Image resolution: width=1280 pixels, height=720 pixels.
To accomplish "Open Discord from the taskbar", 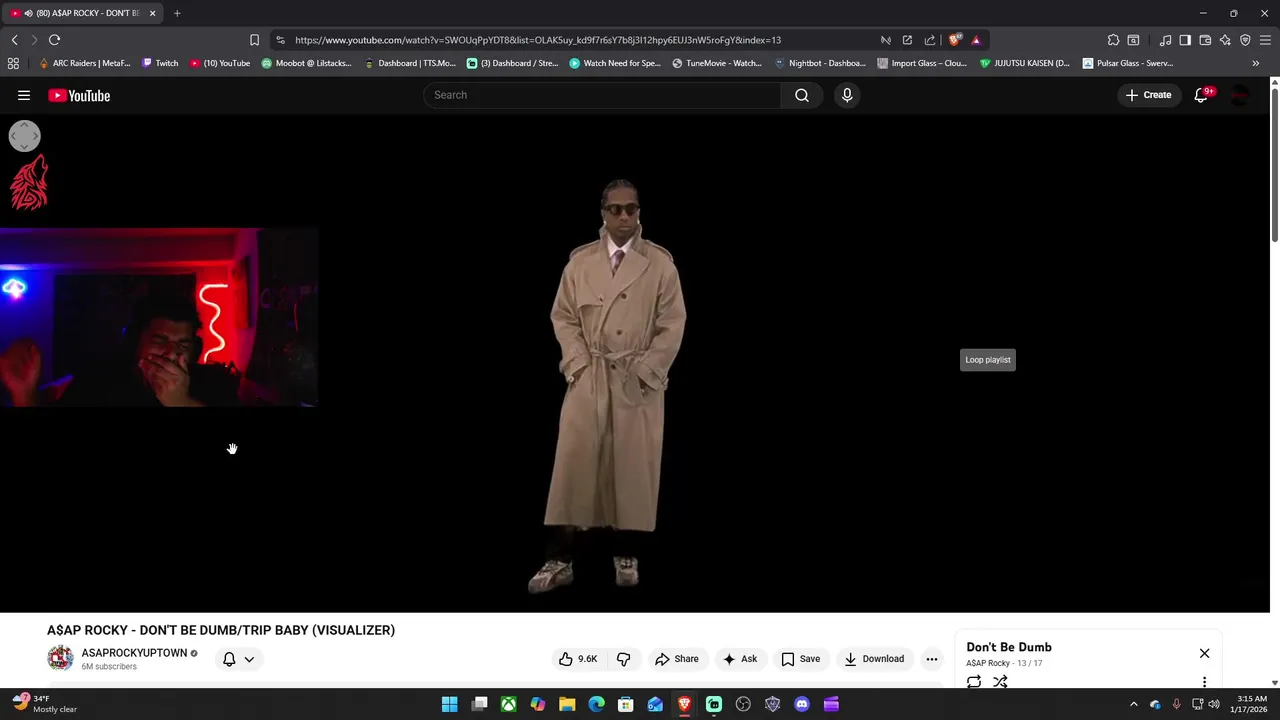I will coord(801,704).
